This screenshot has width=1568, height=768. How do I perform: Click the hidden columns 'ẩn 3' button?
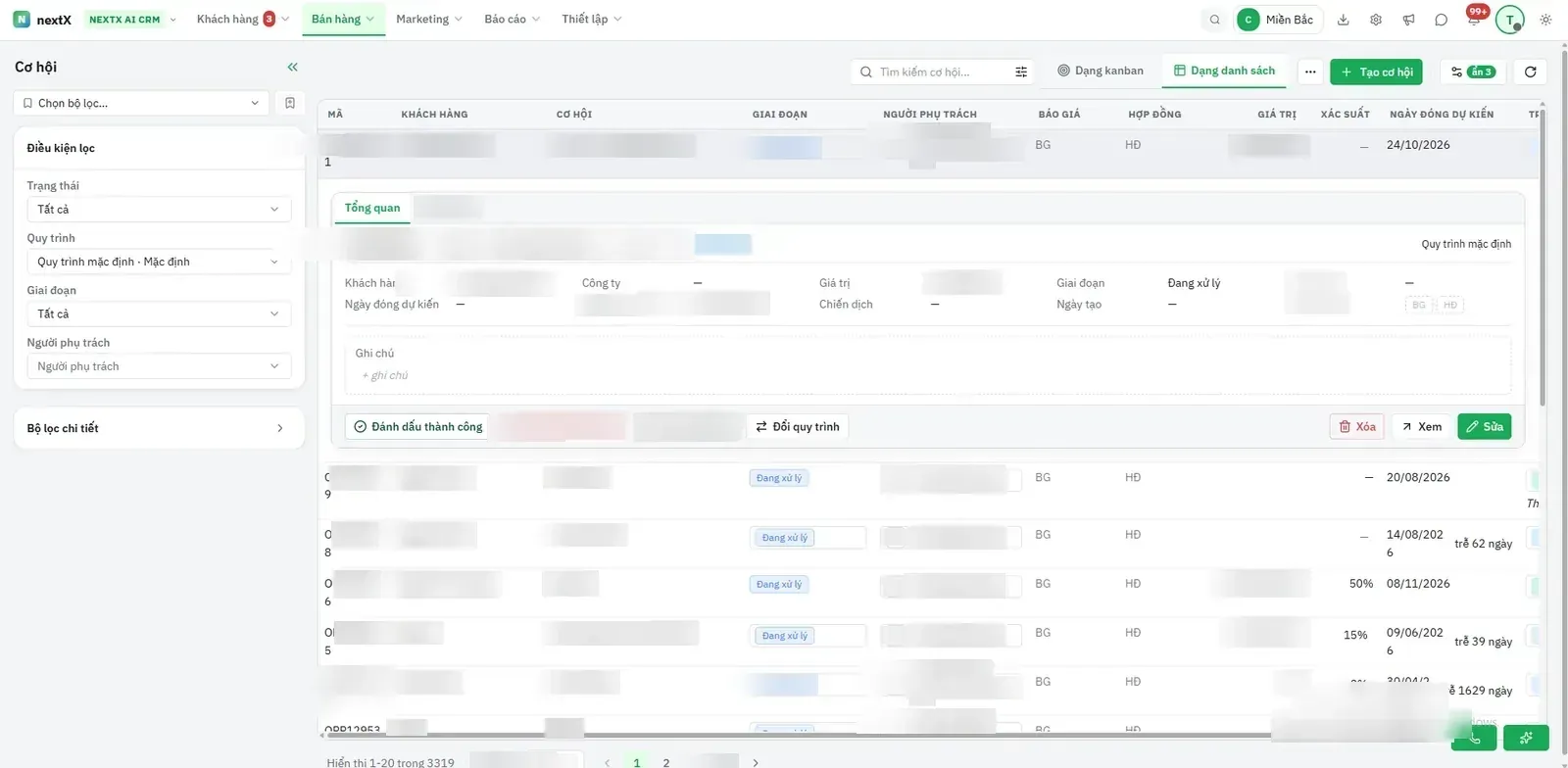click(x=1472, y=72)
